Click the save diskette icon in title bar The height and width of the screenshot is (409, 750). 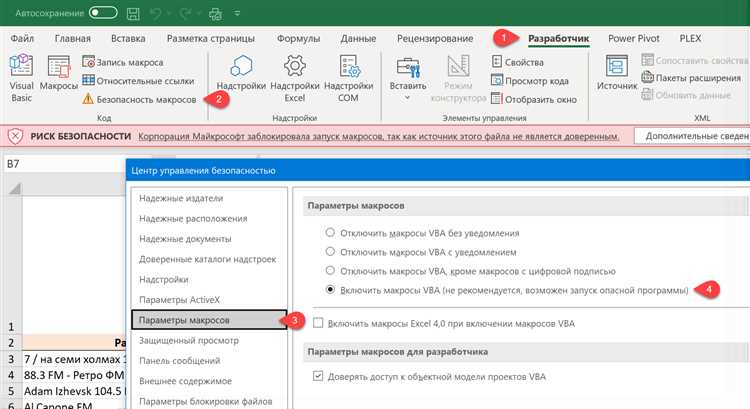[133, 13]
